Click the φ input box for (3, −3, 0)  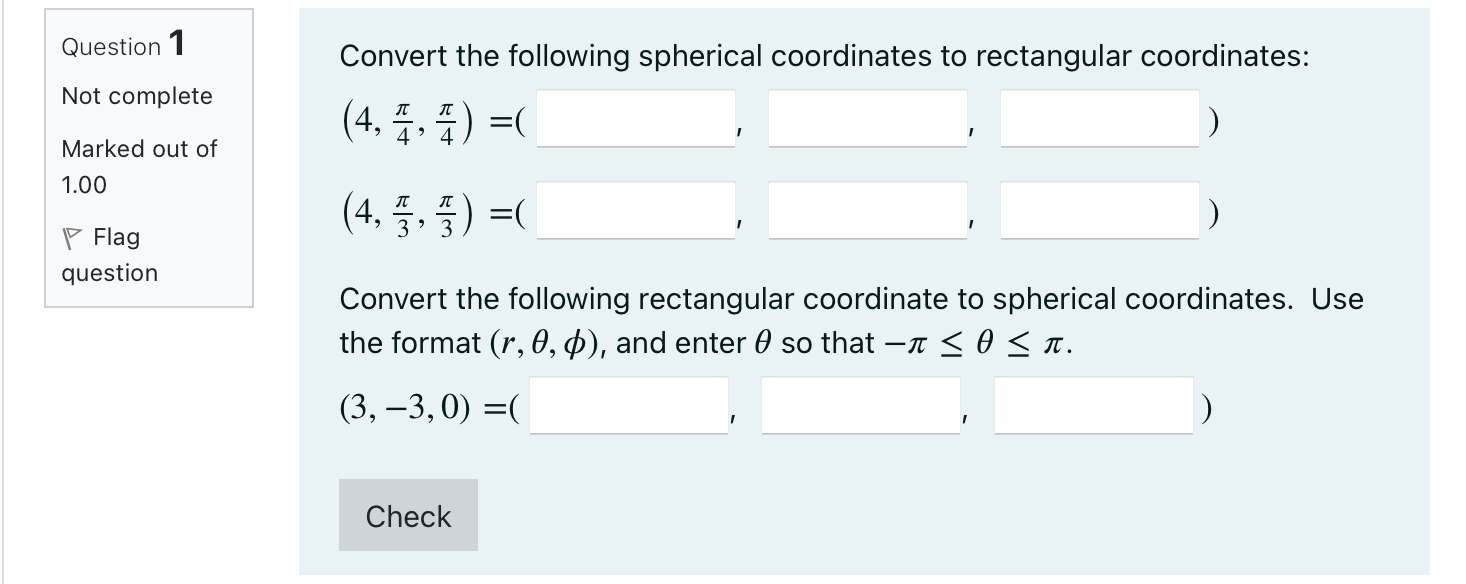coord(1090,405)
